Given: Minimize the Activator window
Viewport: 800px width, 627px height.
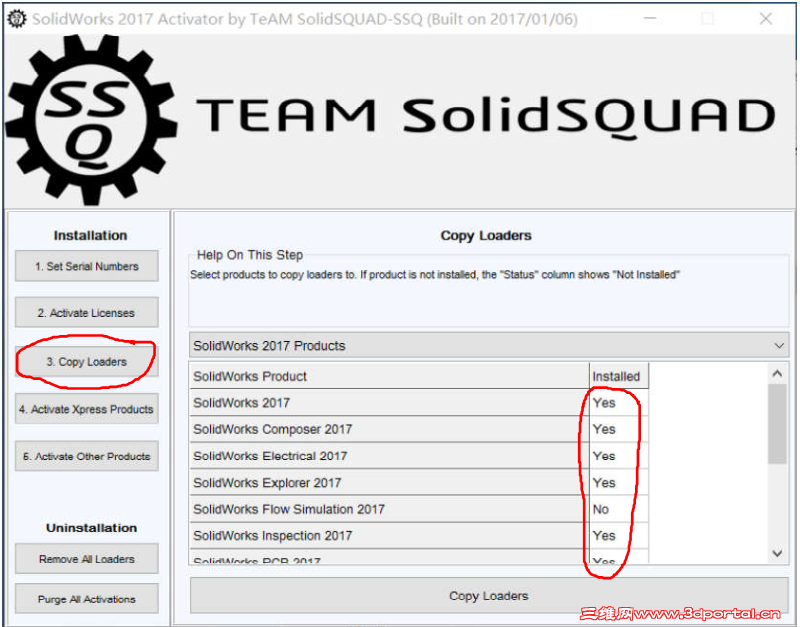Looking at the screenshot, I should (x=650, y=18).
